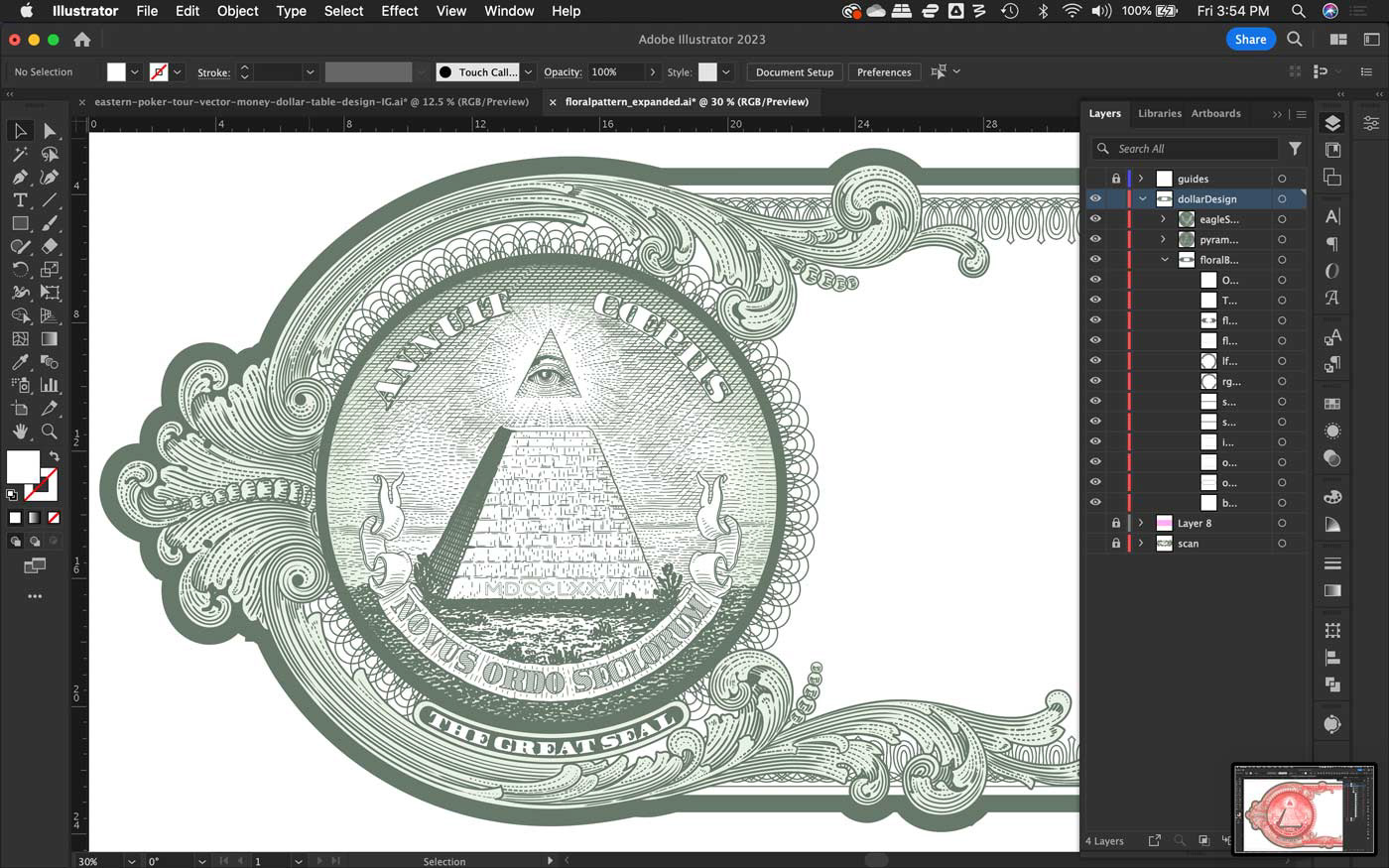Select the Line Segment tool
The image size is (1389, 868).
pyautogui.click(x=50, y=200)
